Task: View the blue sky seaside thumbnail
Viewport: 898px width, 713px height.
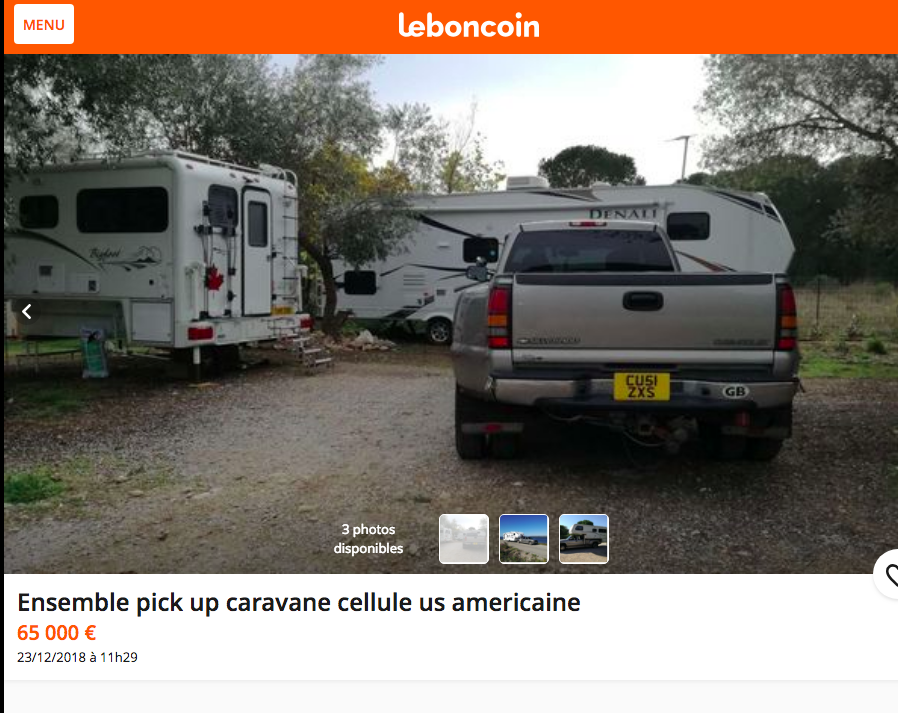Action: (x=523, y=539)
